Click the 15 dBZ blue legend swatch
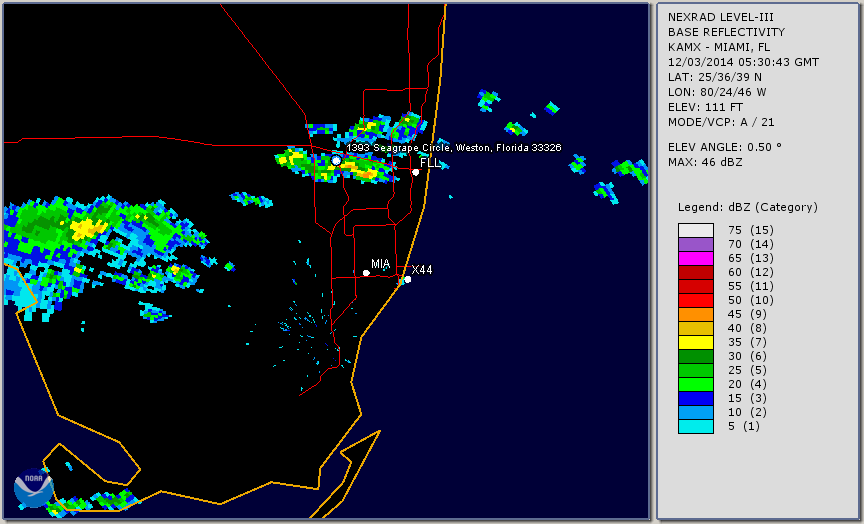This screenshot has height=524, width=864. (696, 398)
